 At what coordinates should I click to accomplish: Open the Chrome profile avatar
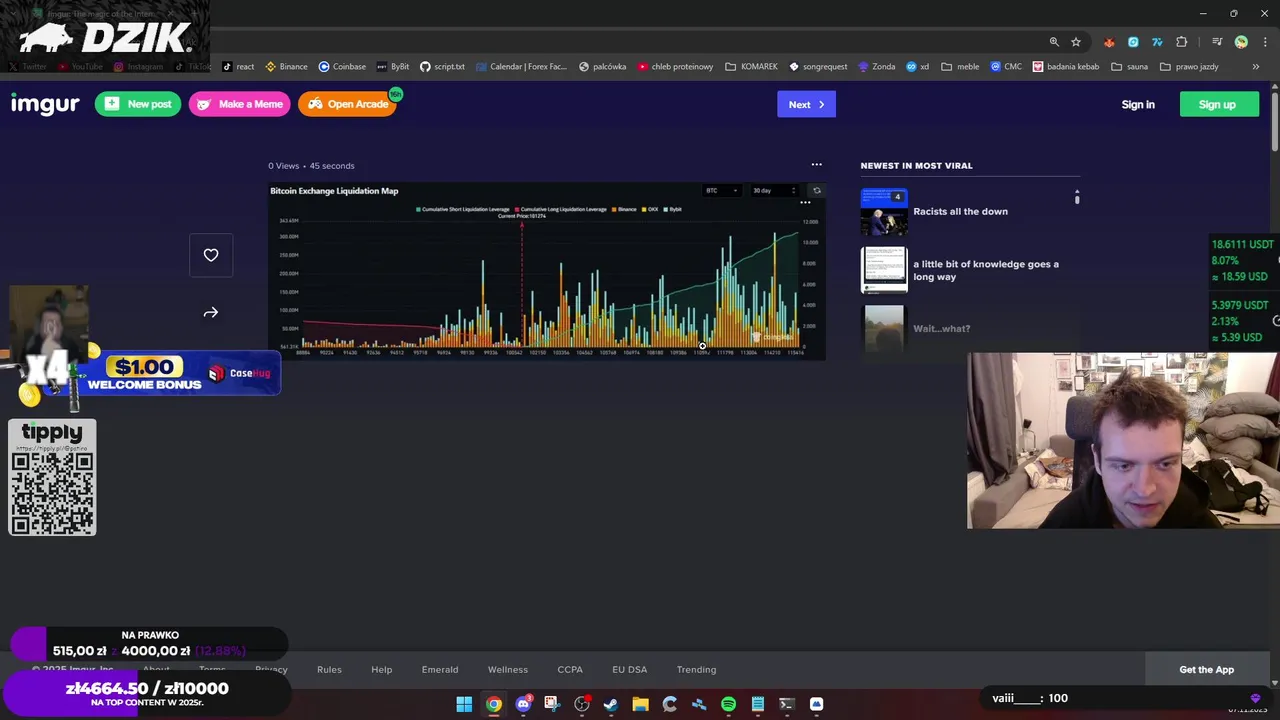1241,42
